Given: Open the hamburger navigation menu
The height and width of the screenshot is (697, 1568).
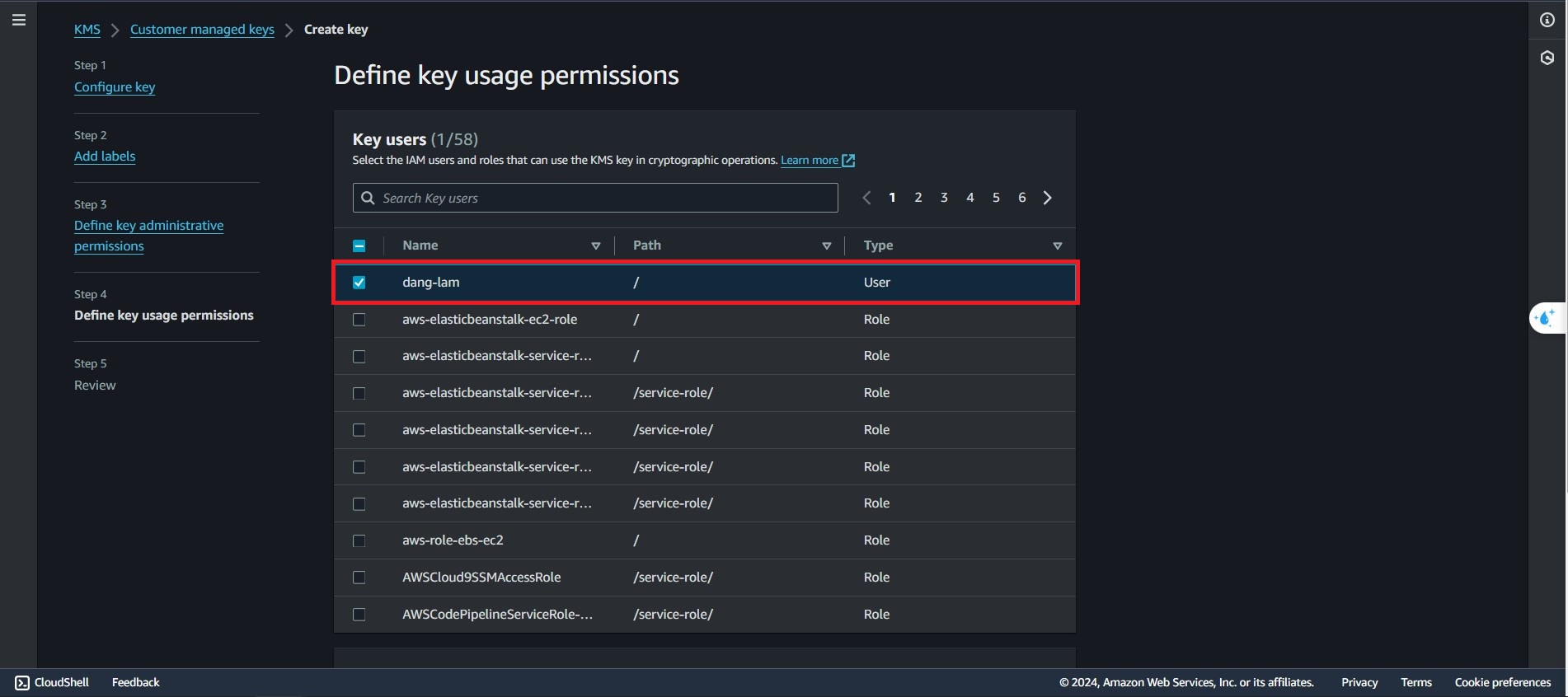Looking at the screenshot, I should click(19, 20).
